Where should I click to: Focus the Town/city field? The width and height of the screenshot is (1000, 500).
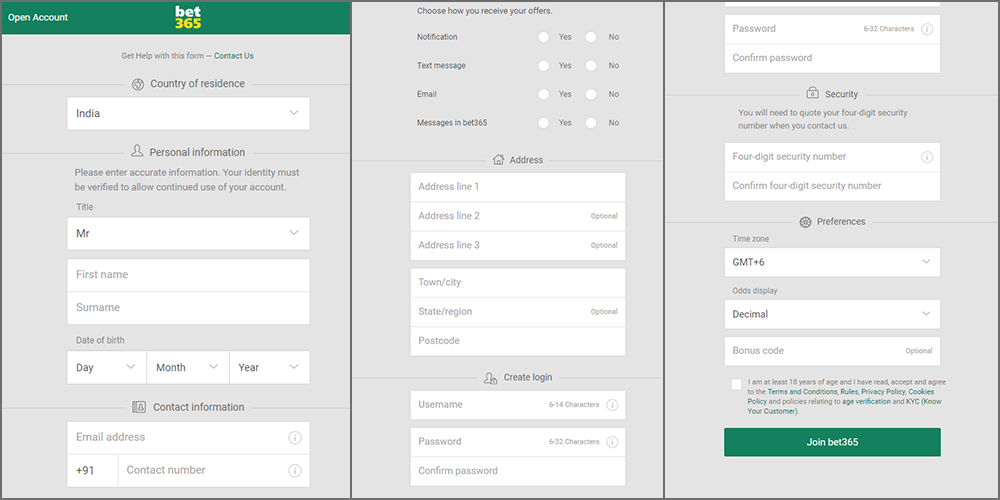click(x=518, y=283)
